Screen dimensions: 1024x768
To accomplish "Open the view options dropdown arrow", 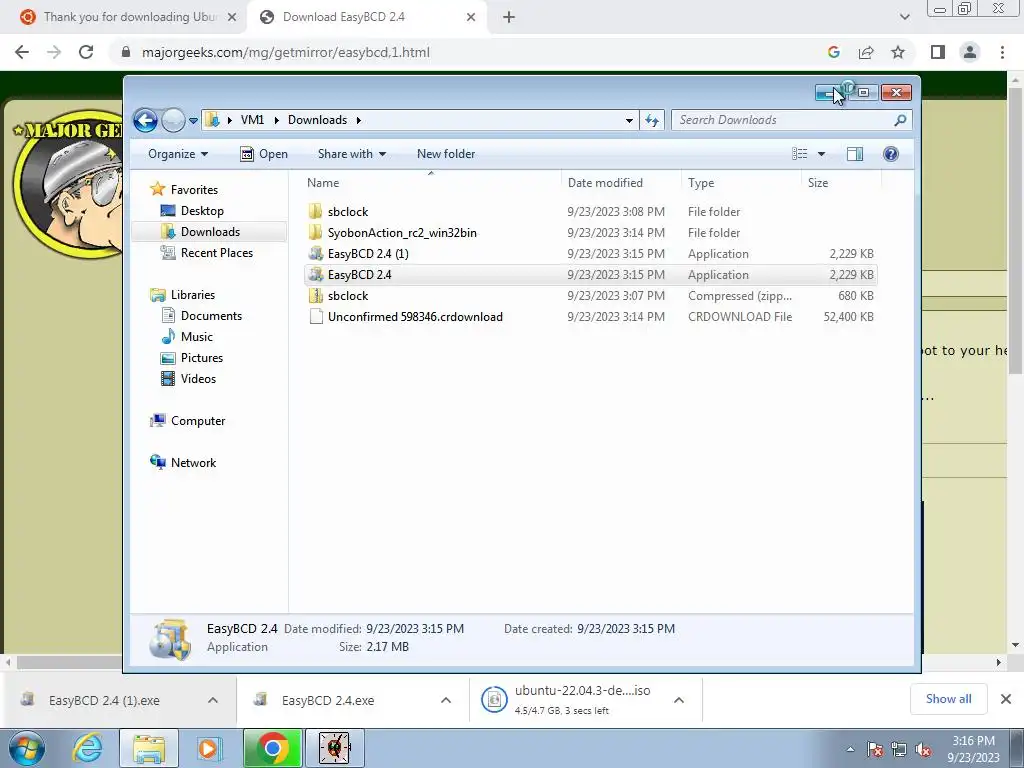I will tap(822, 154).
